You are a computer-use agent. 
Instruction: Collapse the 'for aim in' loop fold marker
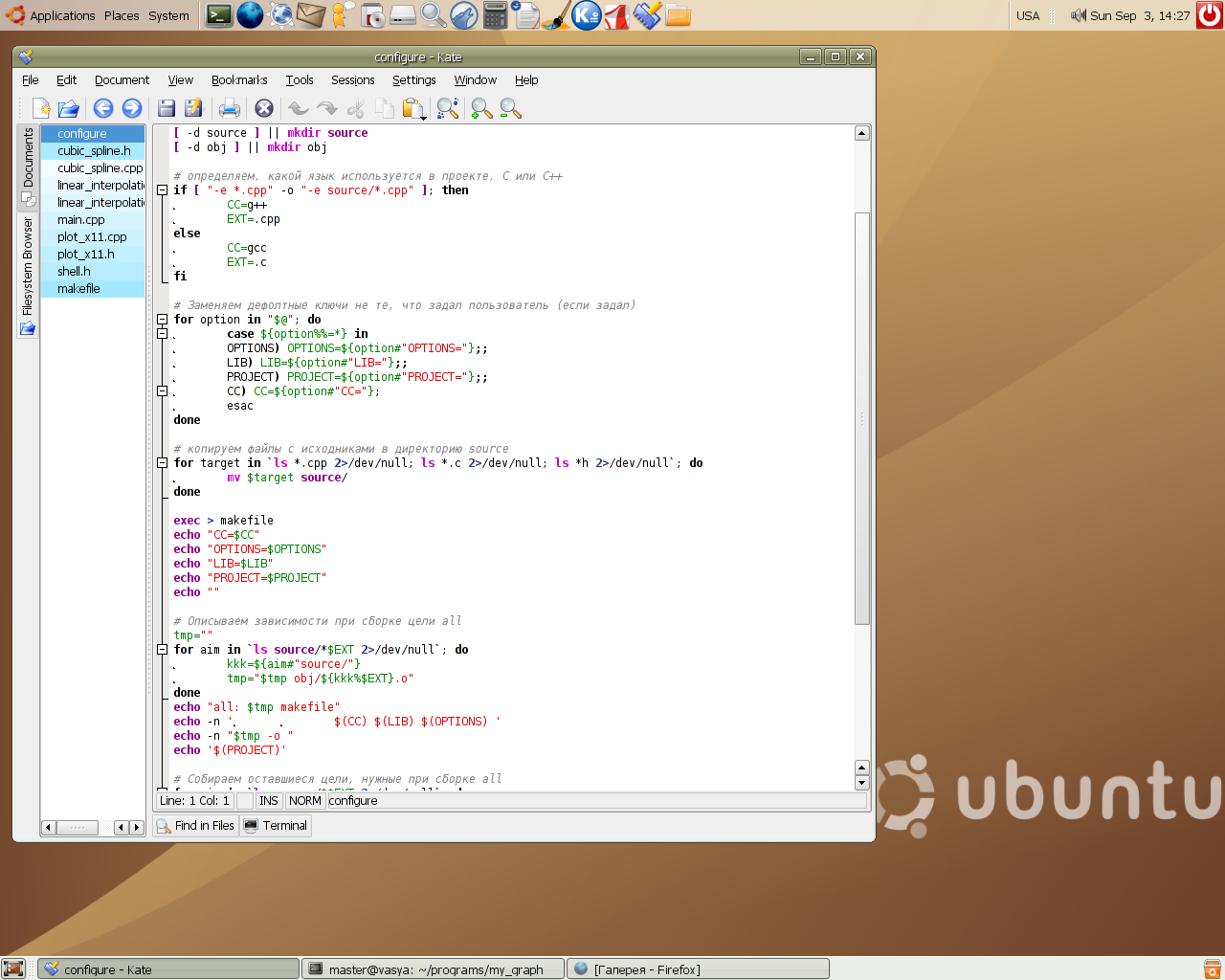coord(163,650)
